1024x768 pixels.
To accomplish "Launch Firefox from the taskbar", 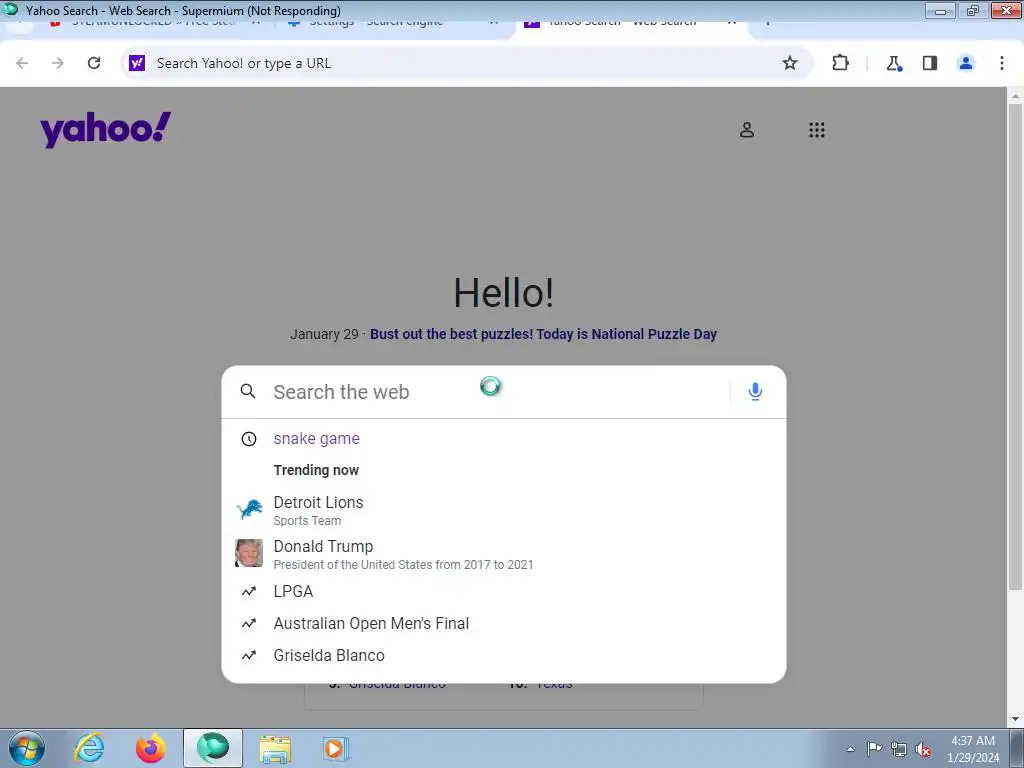I will pyautogui.click(x=151, y=748).
